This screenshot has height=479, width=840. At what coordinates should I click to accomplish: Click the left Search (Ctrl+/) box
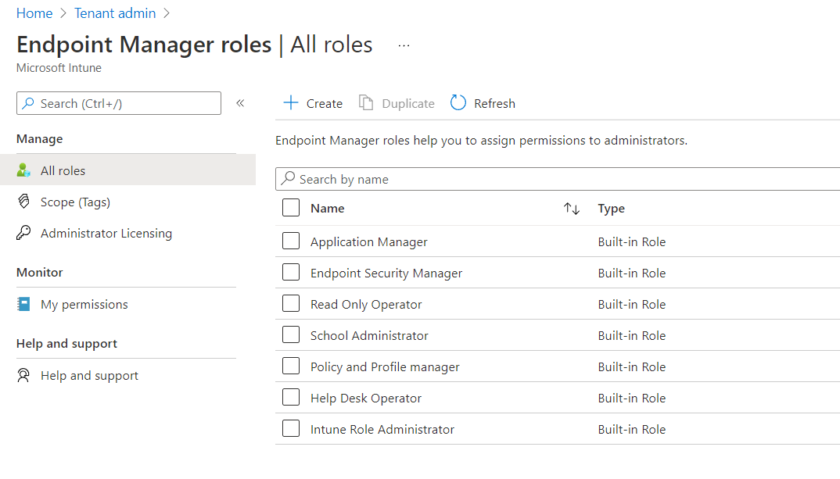[118, 103]
